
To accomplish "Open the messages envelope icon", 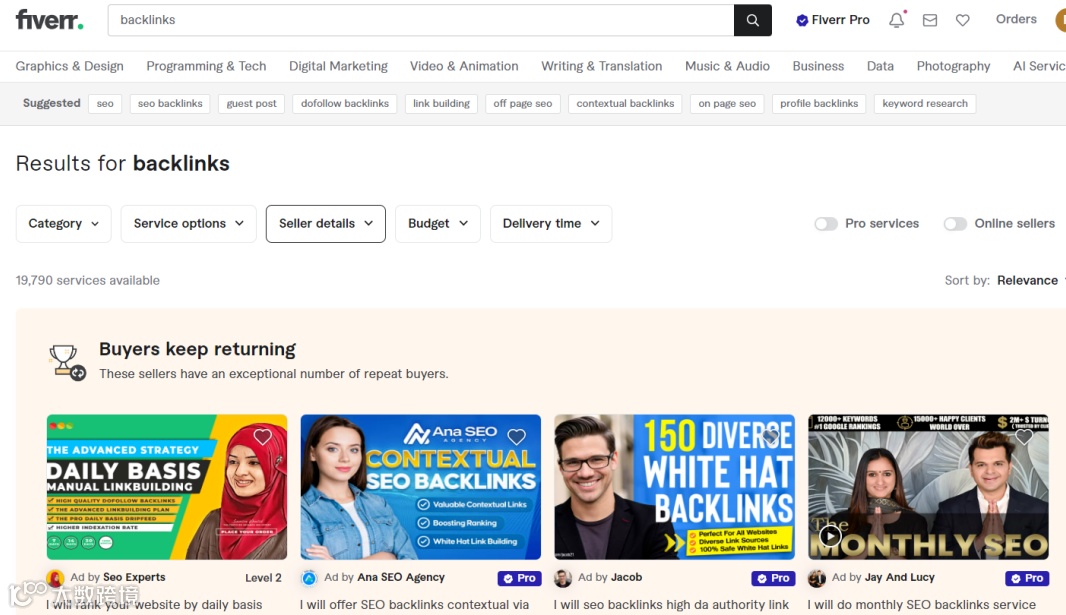I will pos(929,20).
